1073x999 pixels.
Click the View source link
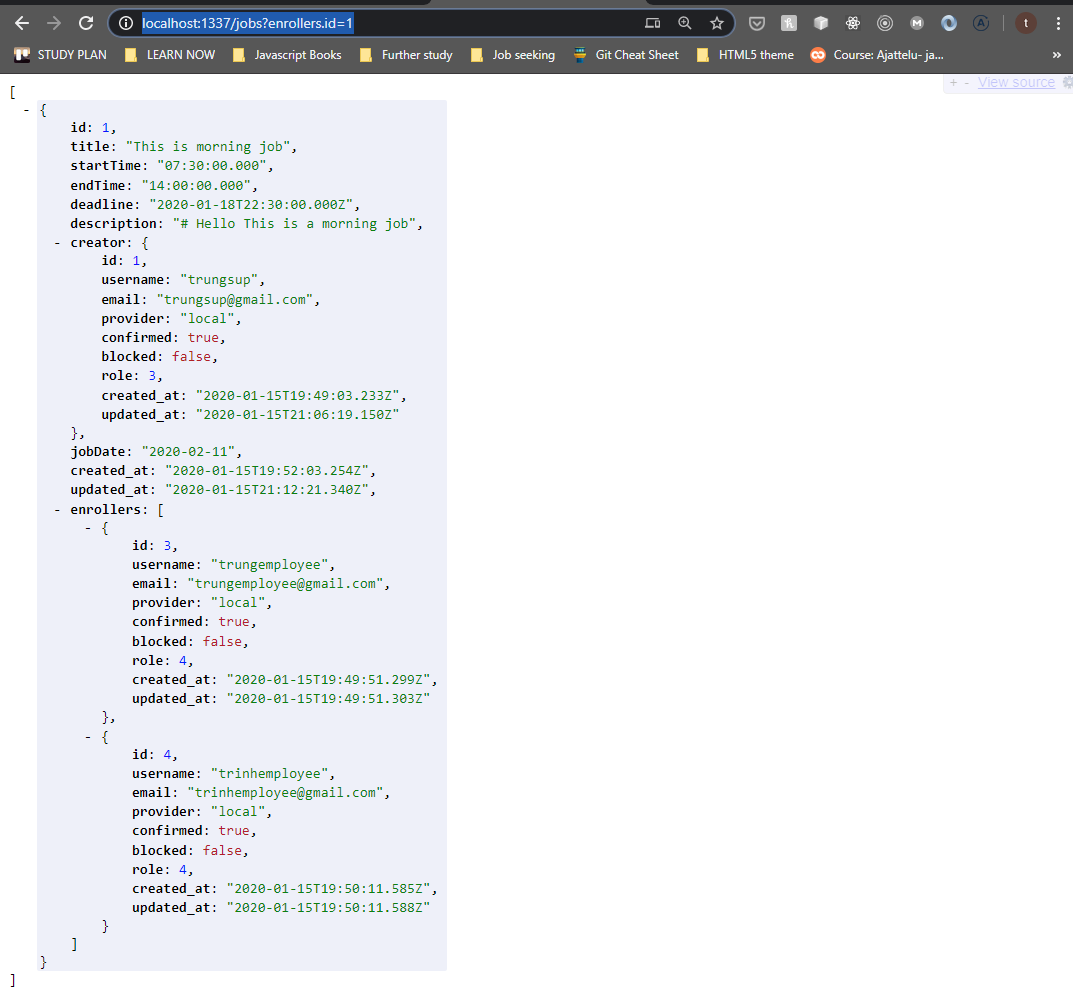click(1016, 83)
